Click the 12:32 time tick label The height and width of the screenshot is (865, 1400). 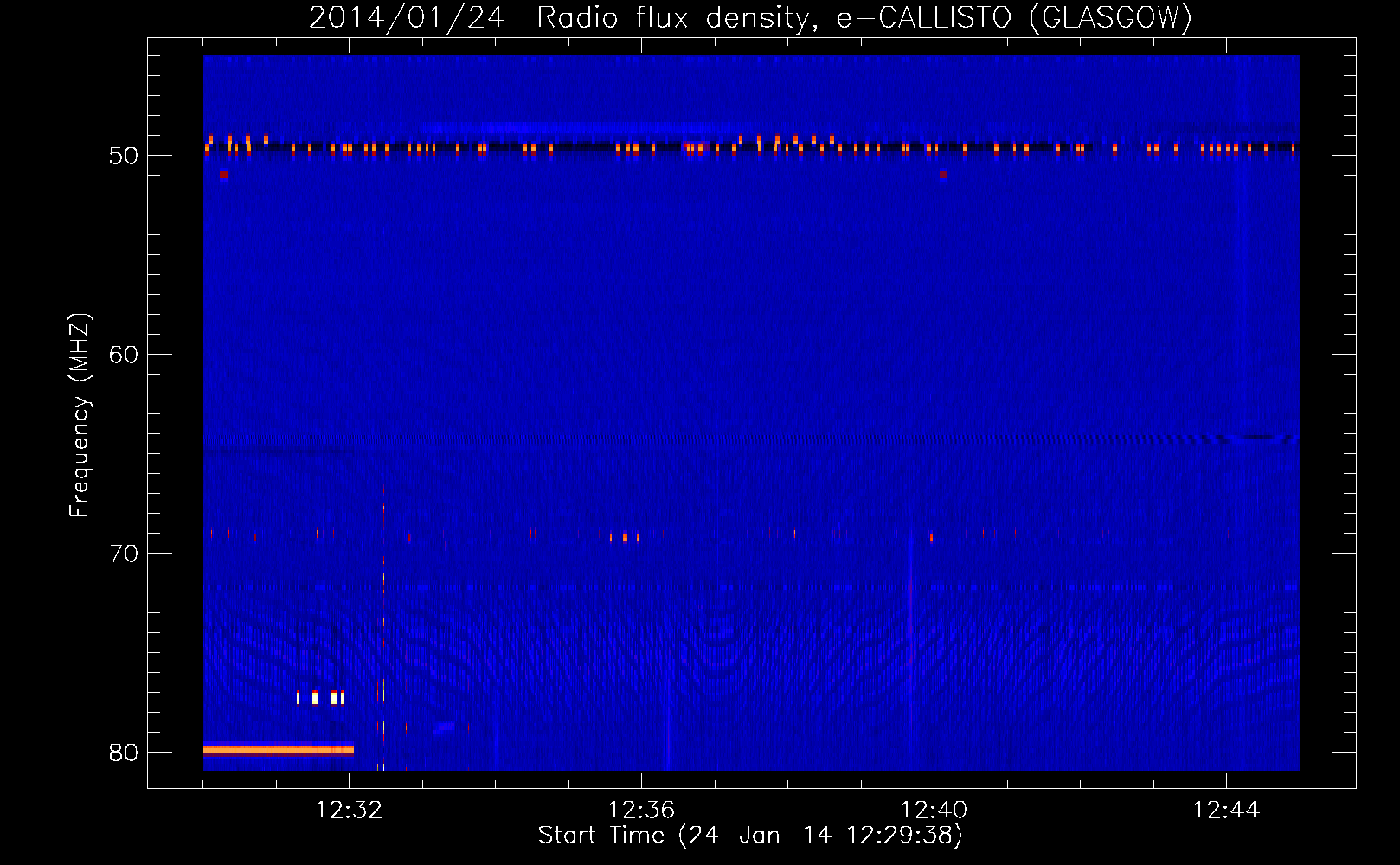click(x=349, y=811)
